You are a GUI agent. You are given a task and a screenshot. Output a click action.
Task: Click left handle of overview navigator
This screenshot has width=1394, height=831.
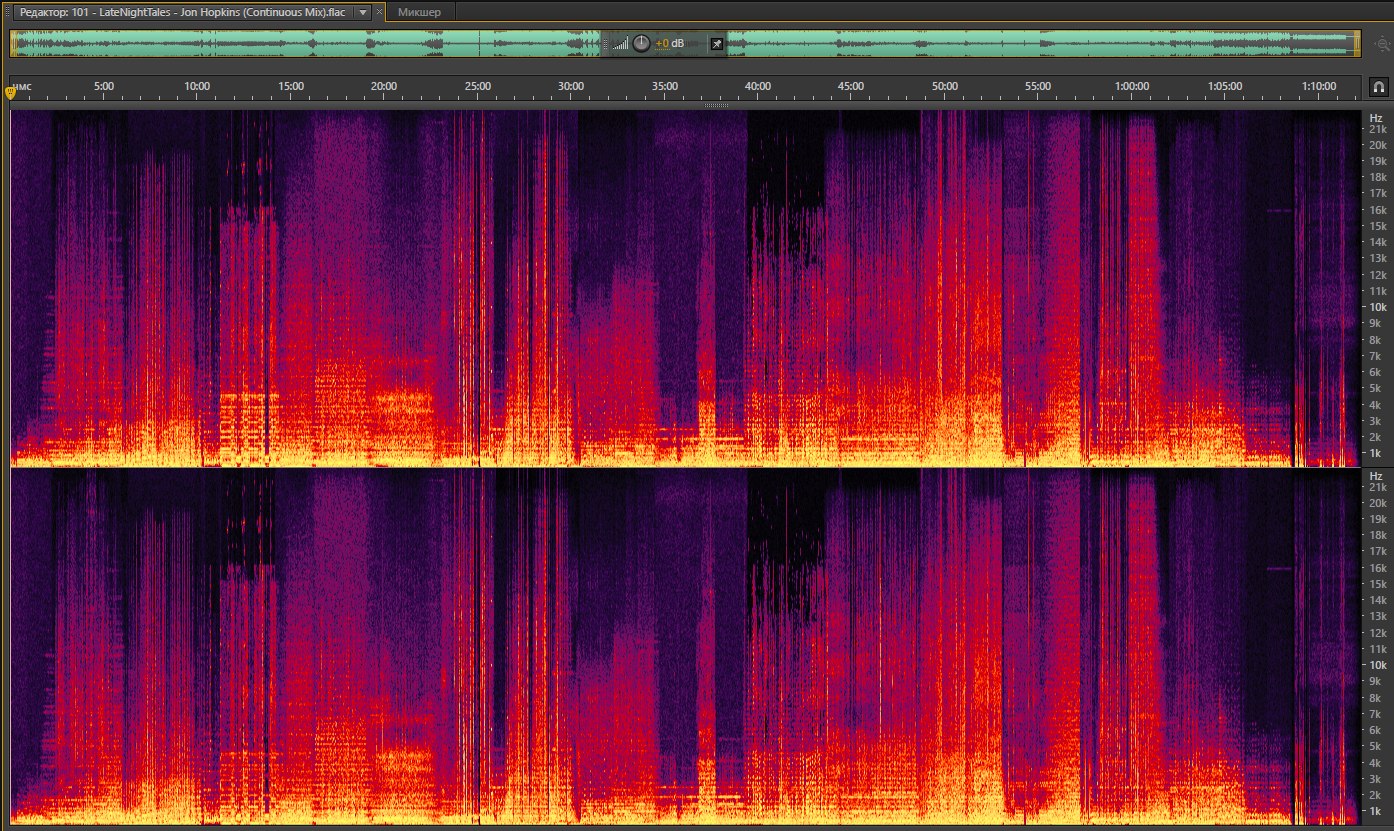click(x=13, y=43)
